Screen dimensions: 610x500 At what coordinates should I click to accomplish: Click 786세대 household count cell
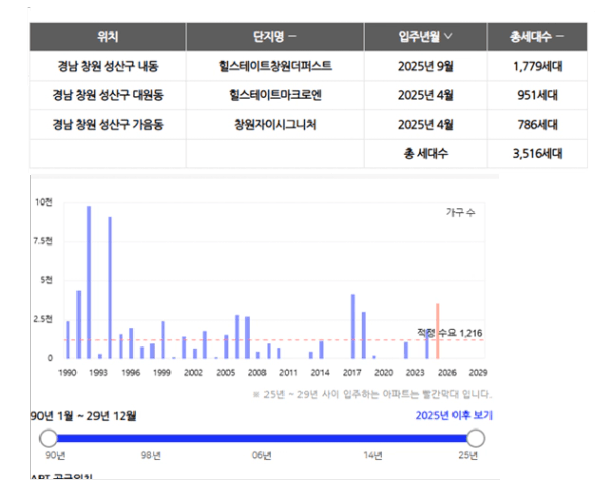537,125
